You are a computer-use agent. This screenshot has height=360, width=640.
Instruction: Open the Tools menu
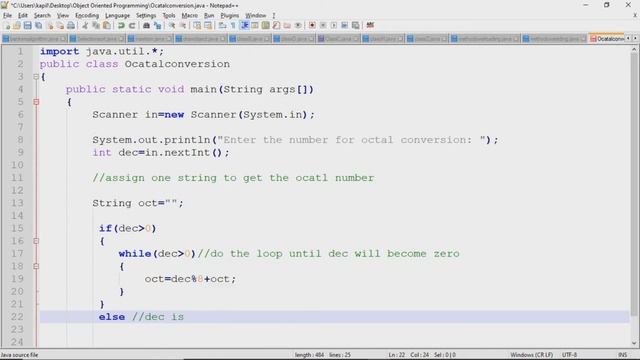point(169,16)
